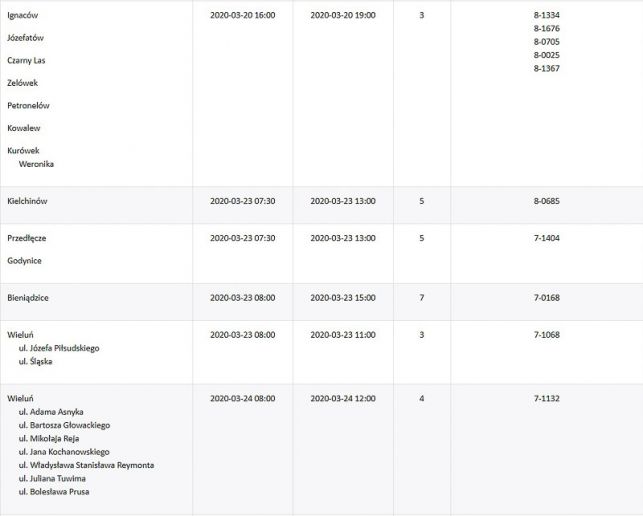The width and height of the screenshot is (643, 516).
Task: Click station code 8-0685
Action: [x=547, y=201]
